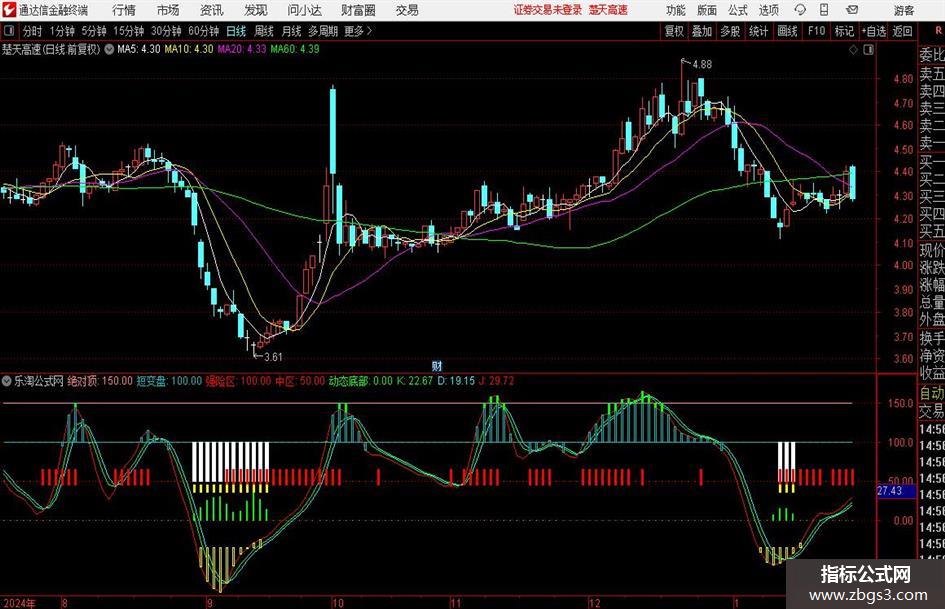Image resolution: width=945 pixels, height=609 pixels.
Task: Click the red 楚天高速 stock name
Action: [608, 10]
